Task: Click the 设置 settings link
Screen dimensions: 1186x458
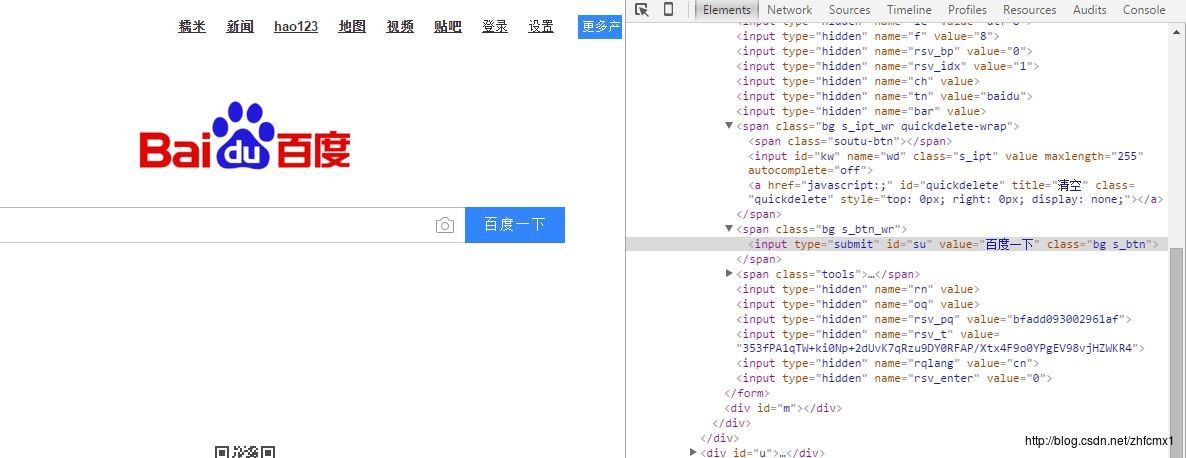Action: [x=541, y=26]
